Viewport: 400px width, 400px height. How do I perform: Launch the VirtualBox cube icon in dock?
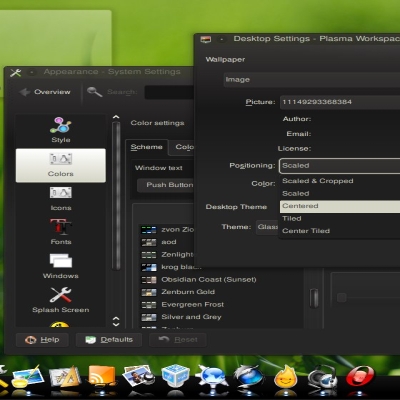click(175, 376)
